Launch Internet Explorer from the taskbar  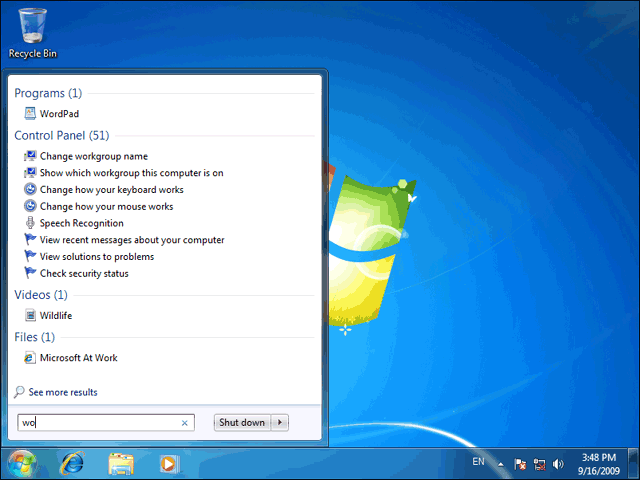72,464
